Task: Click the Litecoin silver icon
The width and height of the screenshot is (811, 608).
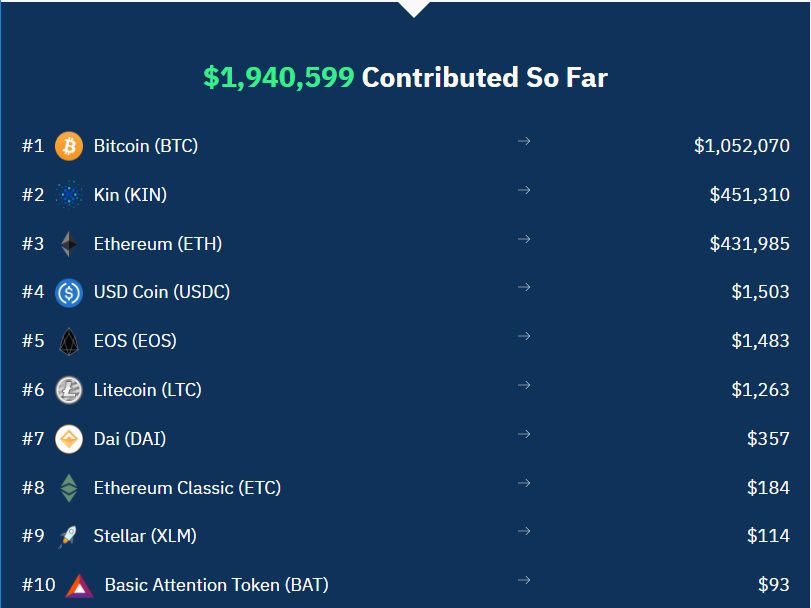Action: [69, 390]
